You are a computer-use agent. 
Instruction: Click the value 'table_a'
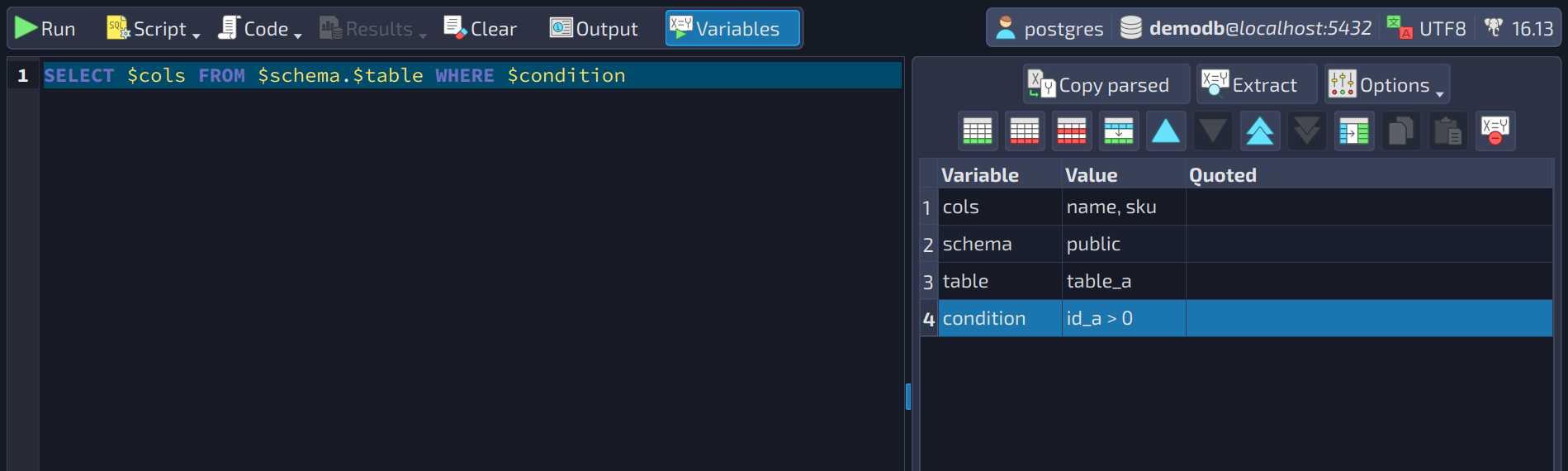pos(1124,281)
